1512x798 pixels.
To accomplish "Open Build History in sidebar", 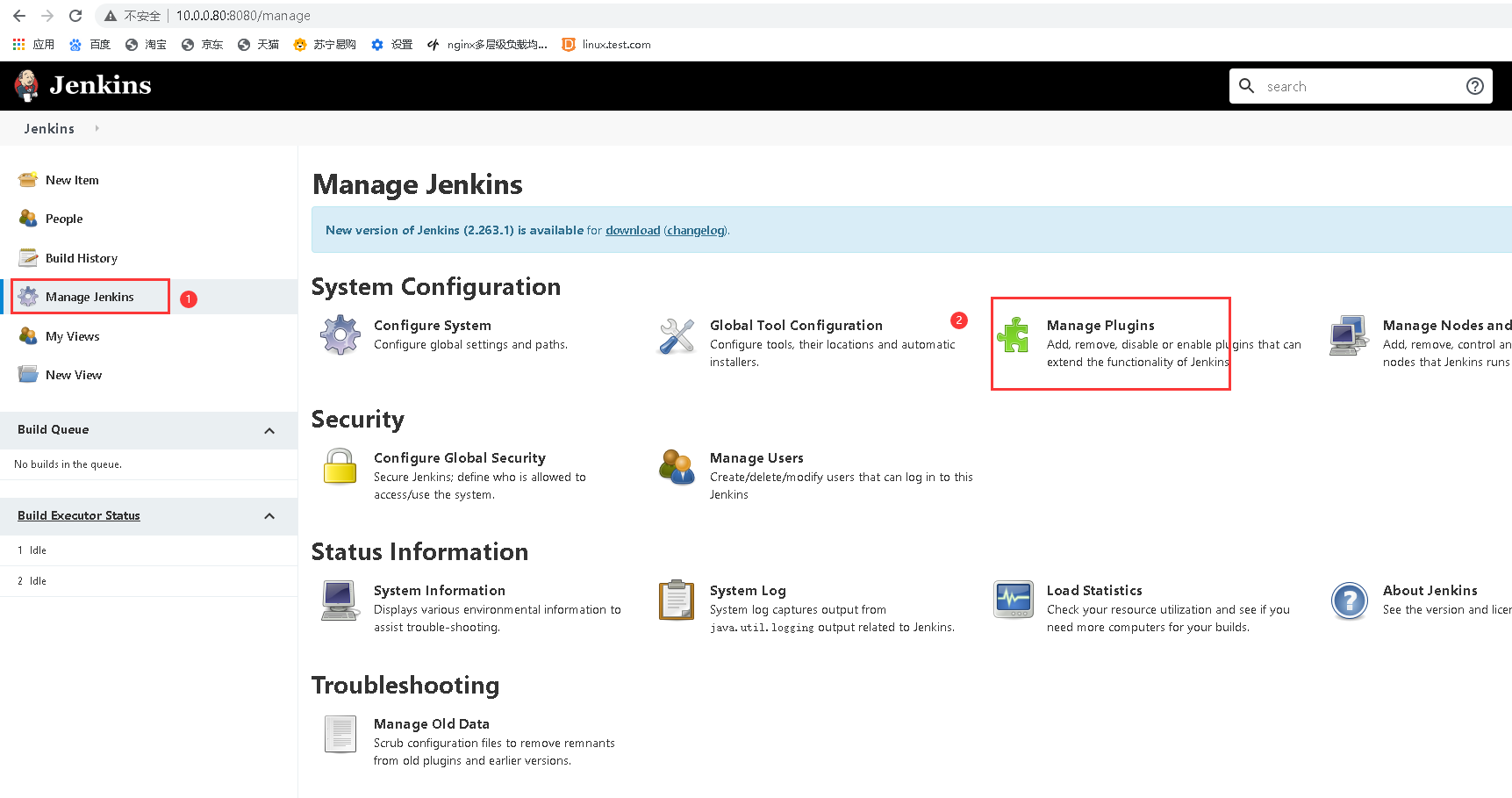I will 82,258.
